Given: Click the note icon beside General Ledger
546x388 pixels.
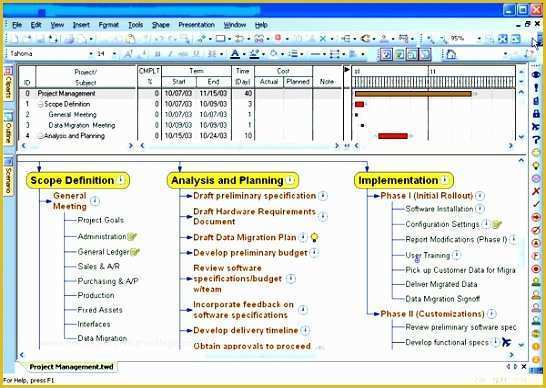Looking at the screenshot, I should (135, 252).
